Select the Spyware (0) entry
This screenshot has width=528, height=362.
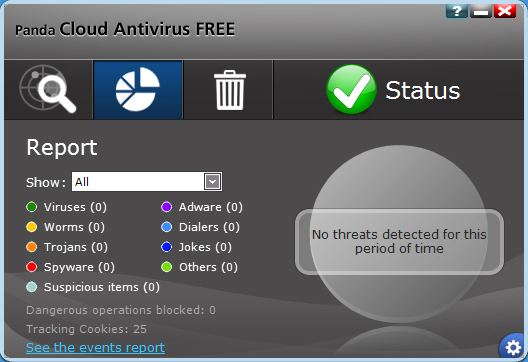[79, 267]
